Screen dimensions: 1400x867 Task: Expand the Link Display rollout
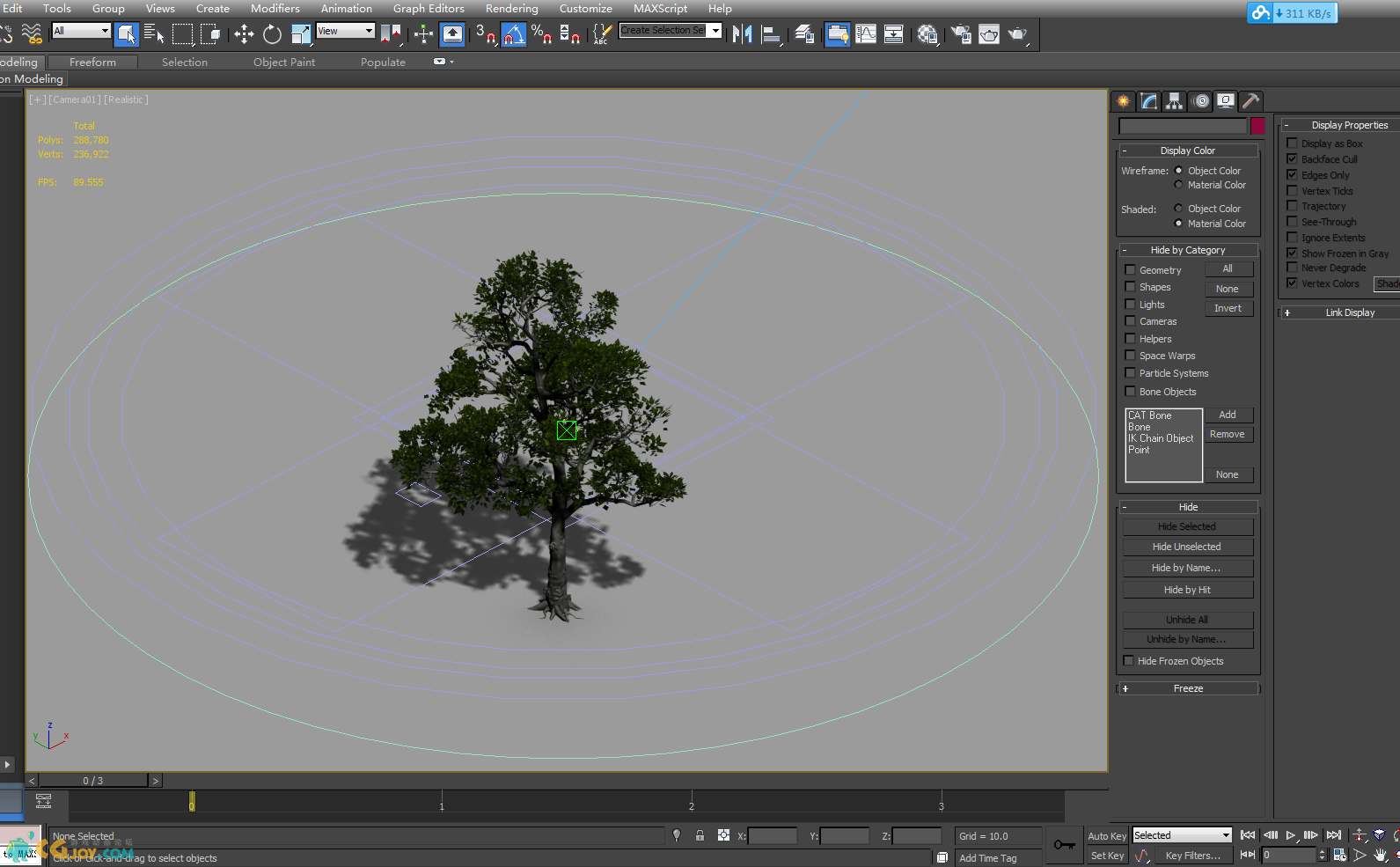1340,312
